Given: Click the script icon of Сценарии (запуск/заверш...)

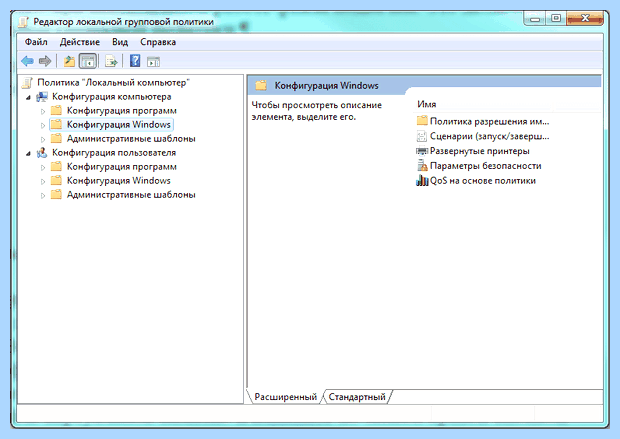Looking at the screenshot, I should pyautogui.click(x=422, y=136).
